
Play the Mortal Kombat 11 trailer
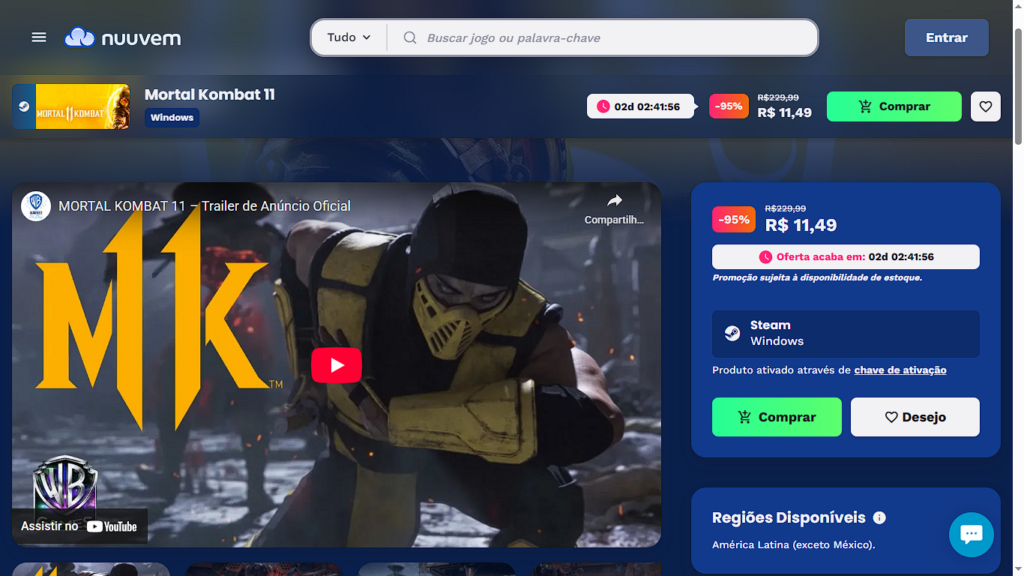(336, 365)
